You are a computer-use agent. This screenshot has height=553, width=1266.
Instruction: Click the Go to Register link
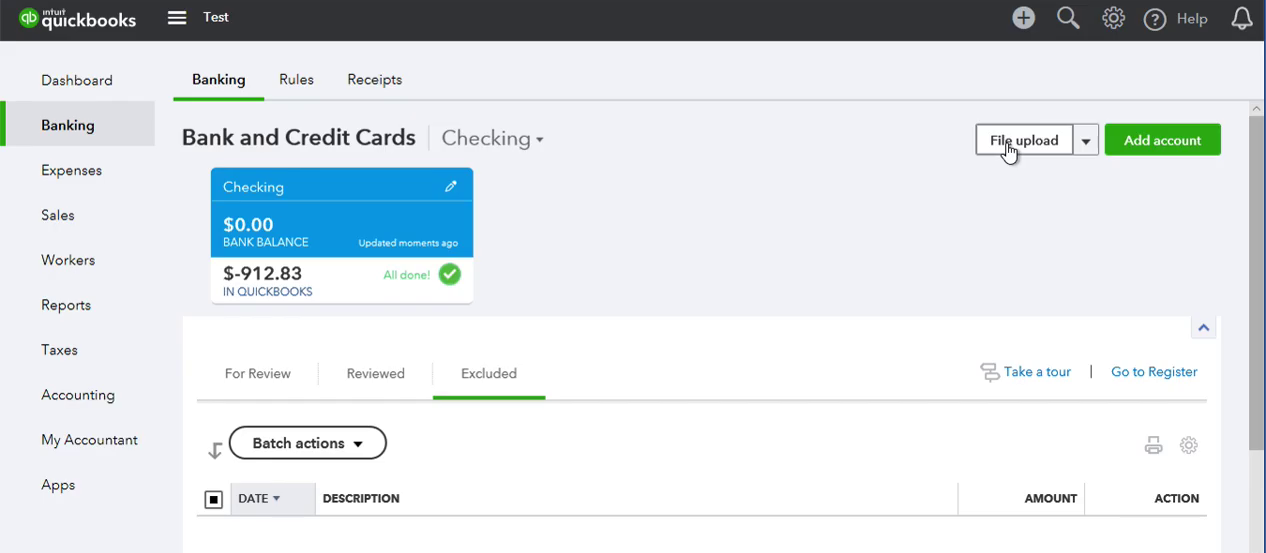[x=1154, y=372]
